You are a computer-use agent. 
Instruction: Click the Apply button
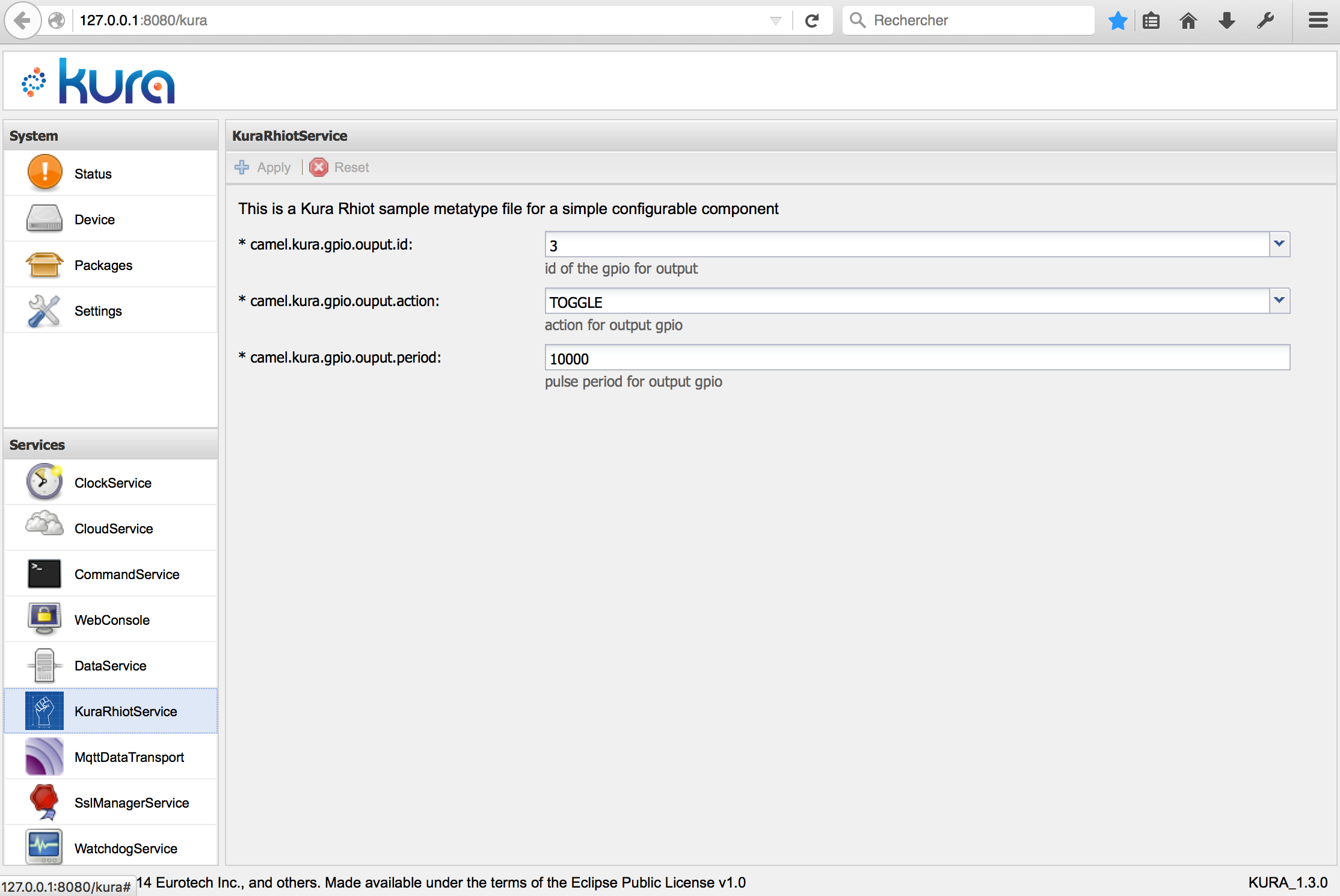(263, 167)
